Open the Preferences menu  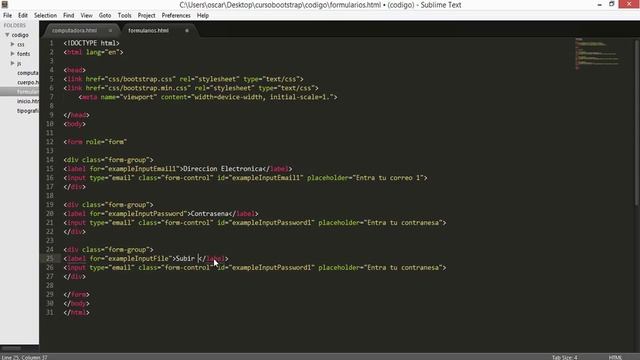point(176,16)
